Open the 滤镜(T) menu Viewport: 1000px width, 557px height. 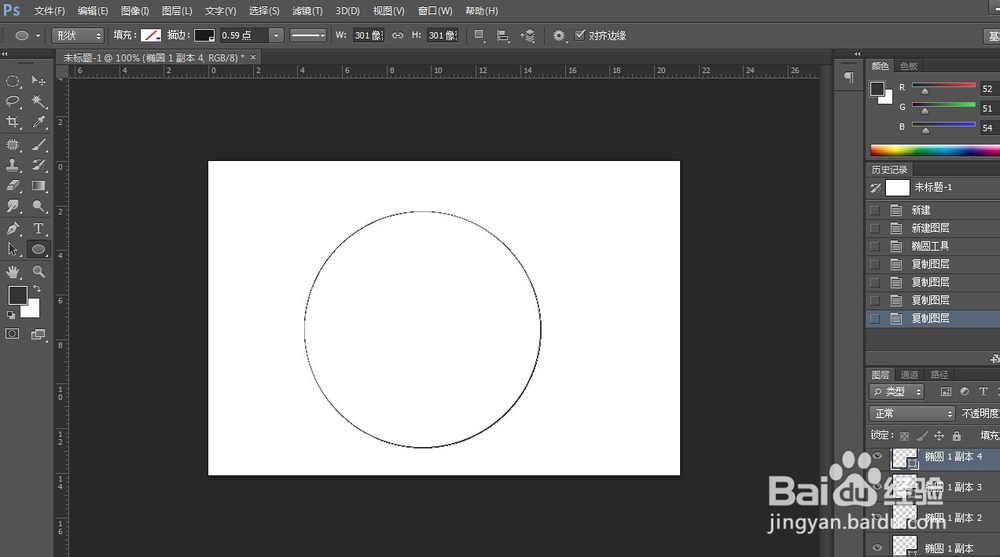tap(307, 11)
